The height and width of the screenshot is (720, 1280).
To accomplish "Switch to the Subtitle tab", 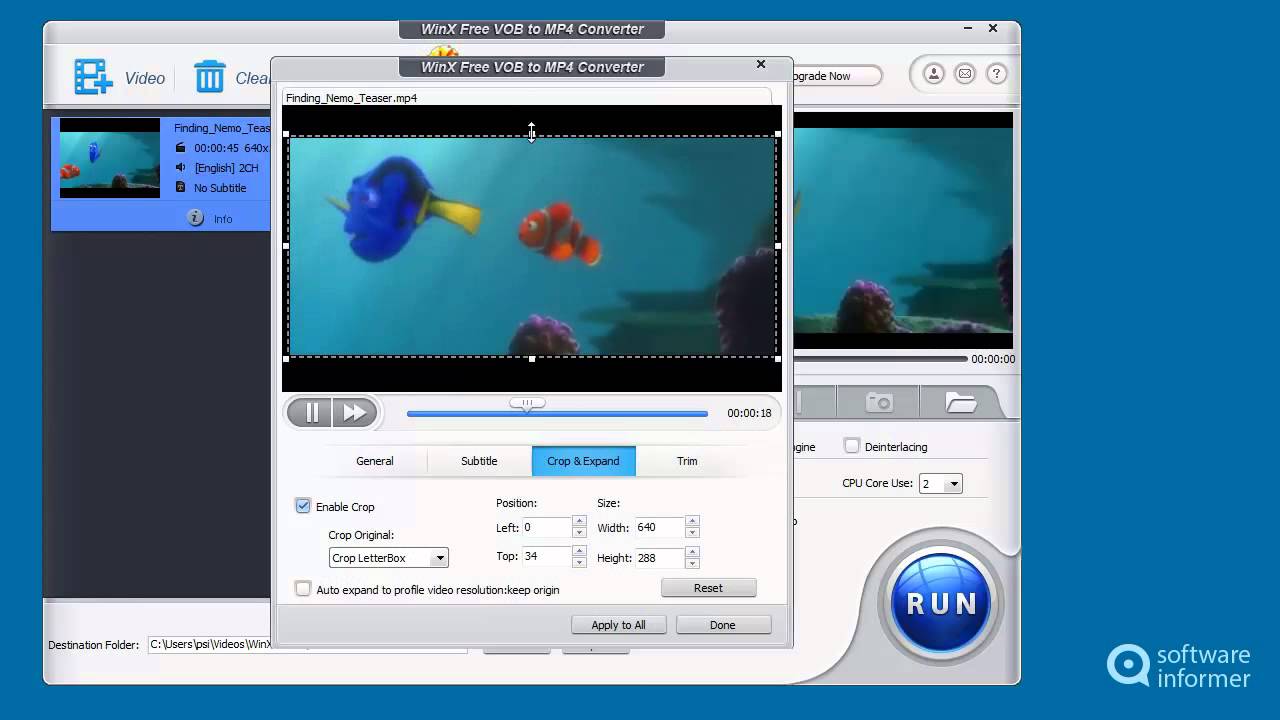I will pos(479,461).
